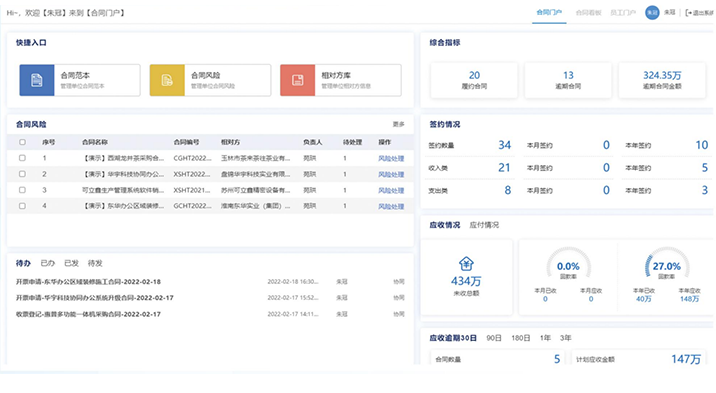Viewport: 716px width, 393px height.
Task: Click the 324.35万 逾期合同金额 card
Action: coord(662,80)
